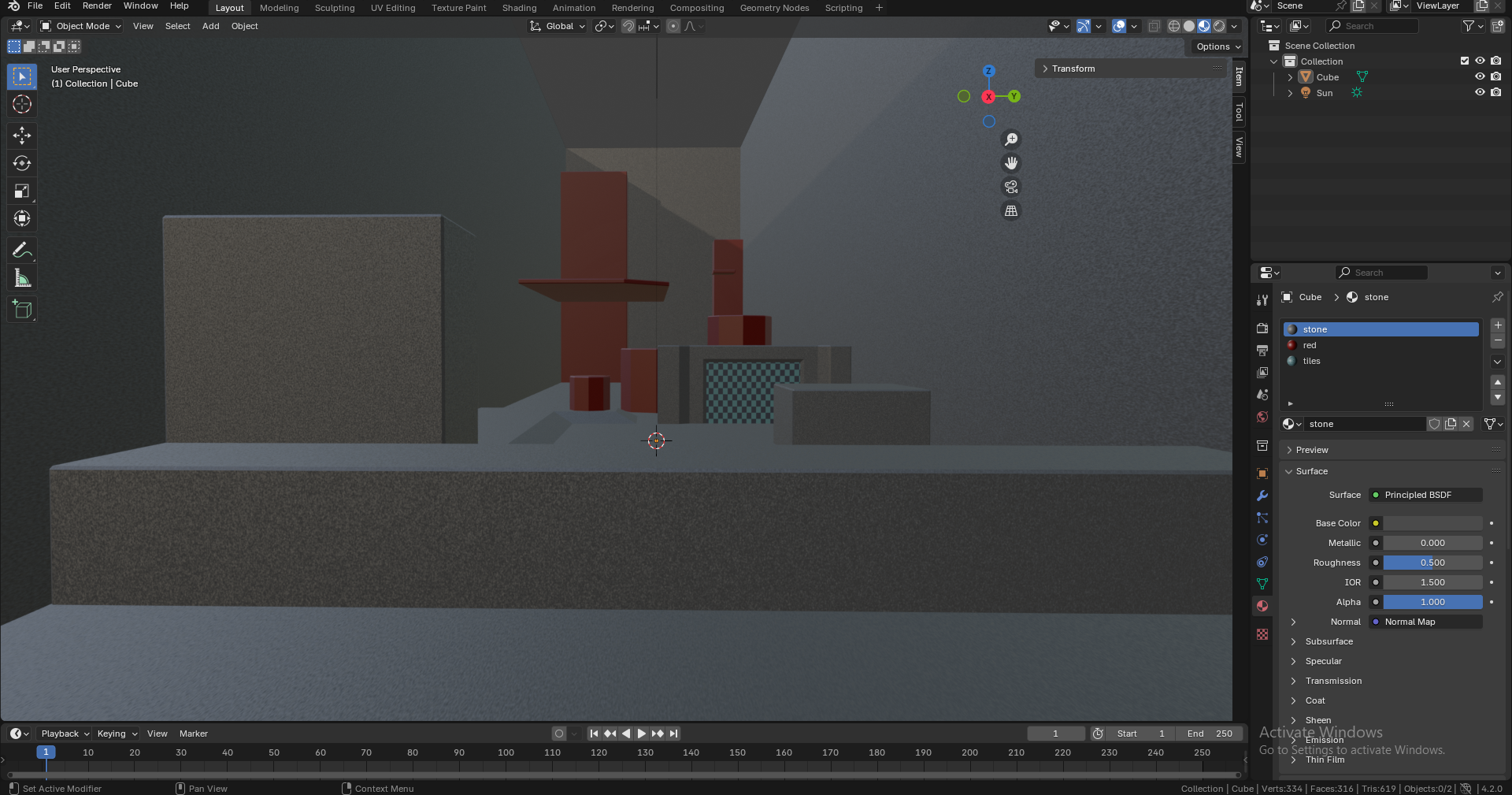
Task: Select the Scale tool
Action: (x=22, y=191)
